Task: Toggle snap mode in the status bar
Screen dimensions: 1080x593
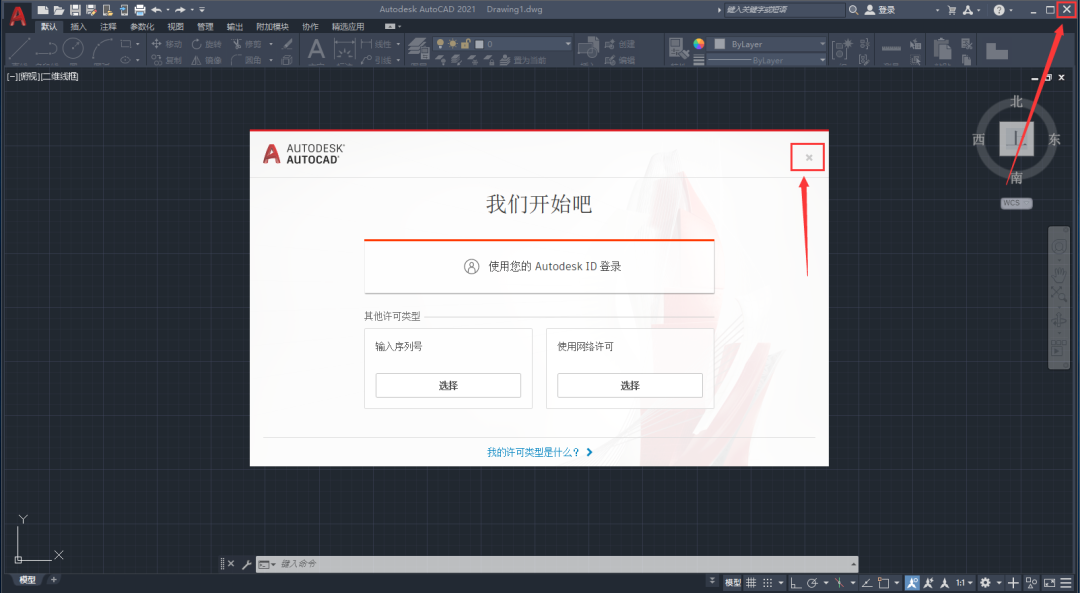Action: click(768, 582)
